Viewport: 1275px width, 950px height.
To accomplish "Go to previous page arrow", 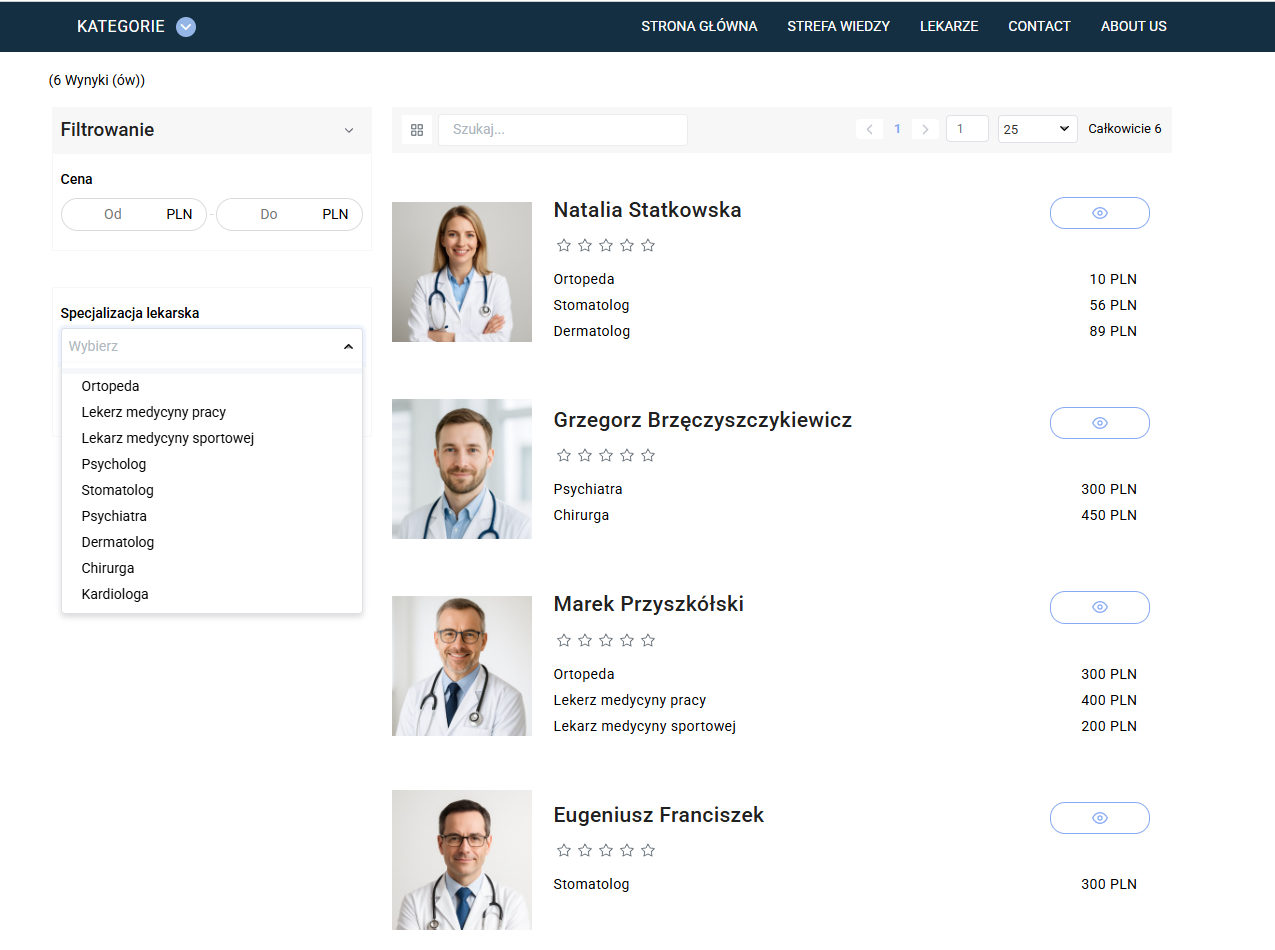I will pyautogui.click(x=869, y=129).
